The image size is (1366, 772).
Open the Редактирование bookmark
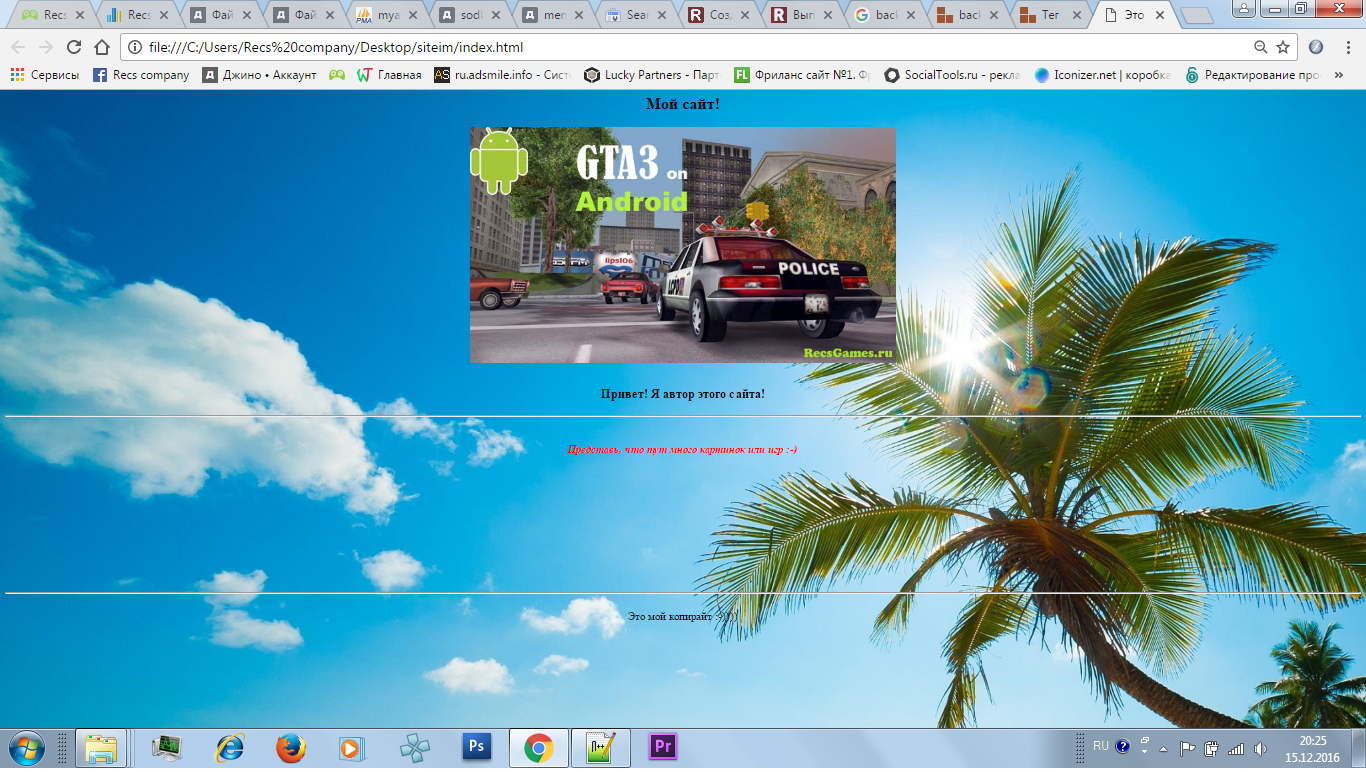(1253, 75)
